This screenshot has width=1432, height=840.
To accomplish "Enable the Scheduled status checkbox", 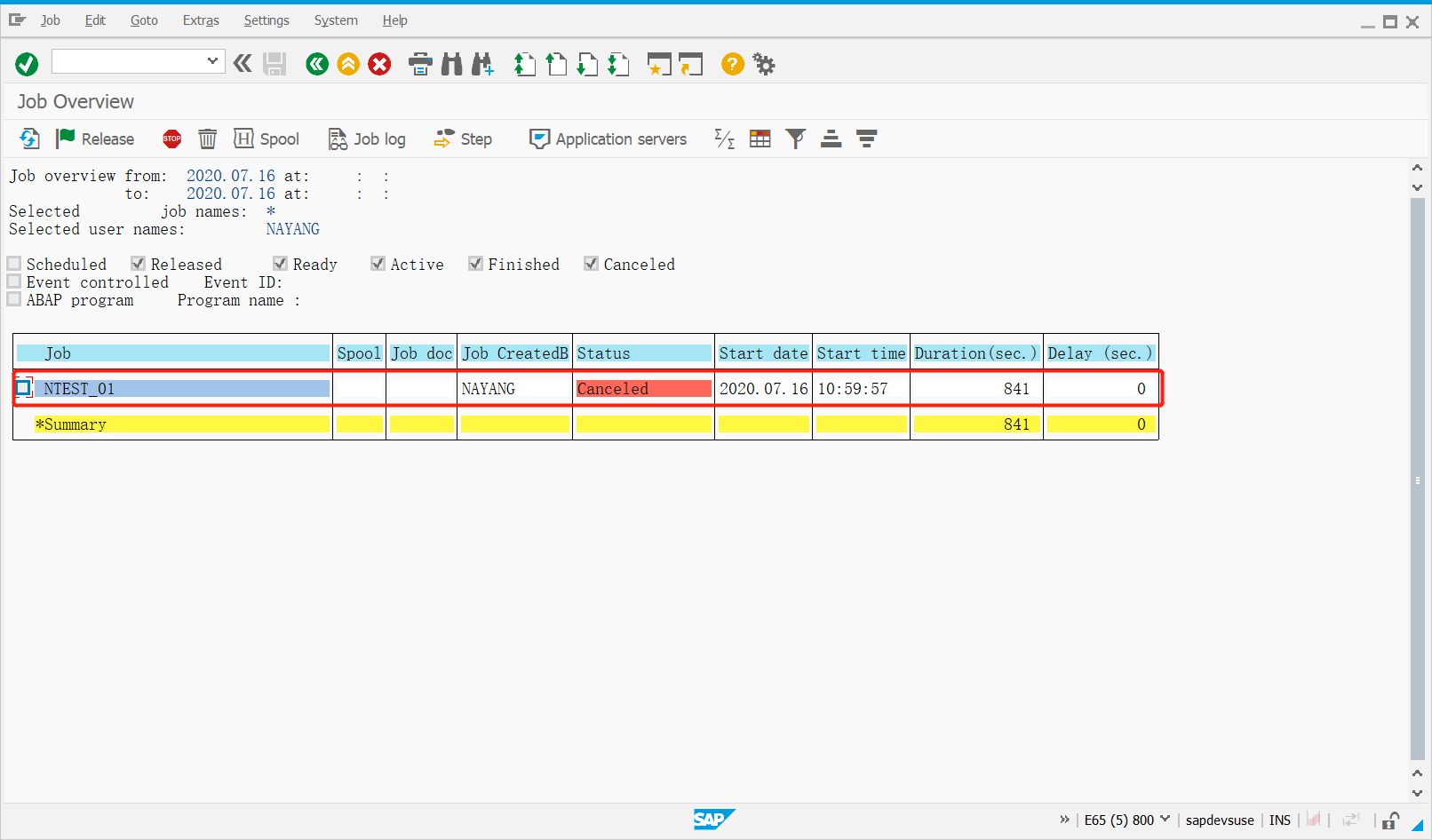I will coord(13,263).
